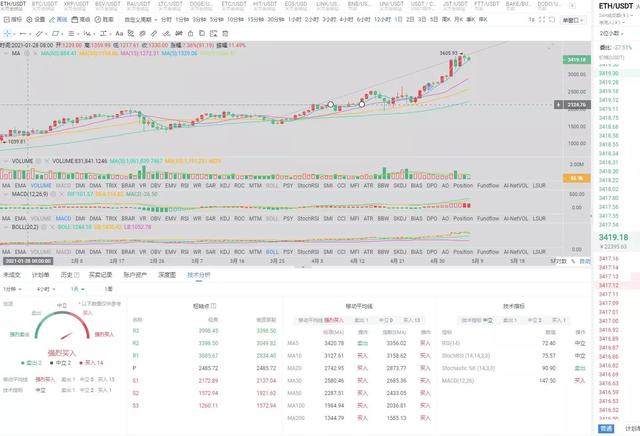Select 1周 timeframe in chart toolbar
Image resolution: width=640 pixels, height=436 pixels.
[443, 19]
